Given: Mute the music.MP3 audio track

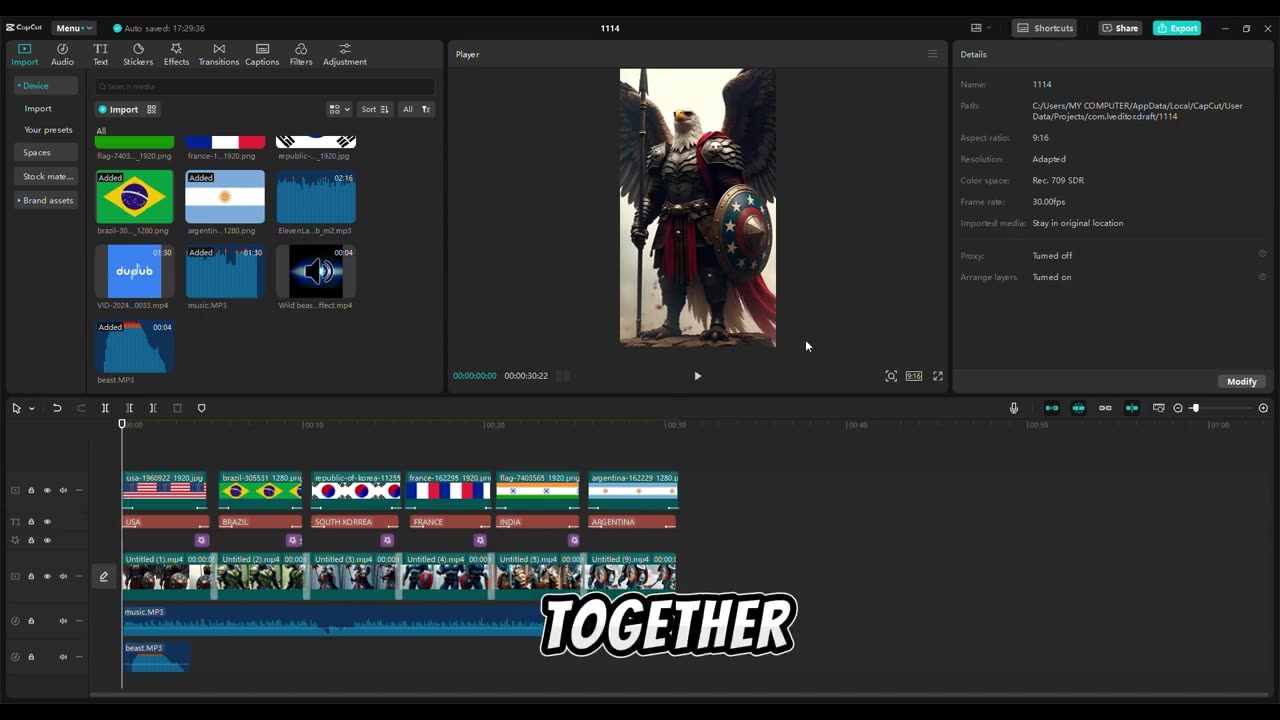Looking at the screenshot, I should click(63, 621).
